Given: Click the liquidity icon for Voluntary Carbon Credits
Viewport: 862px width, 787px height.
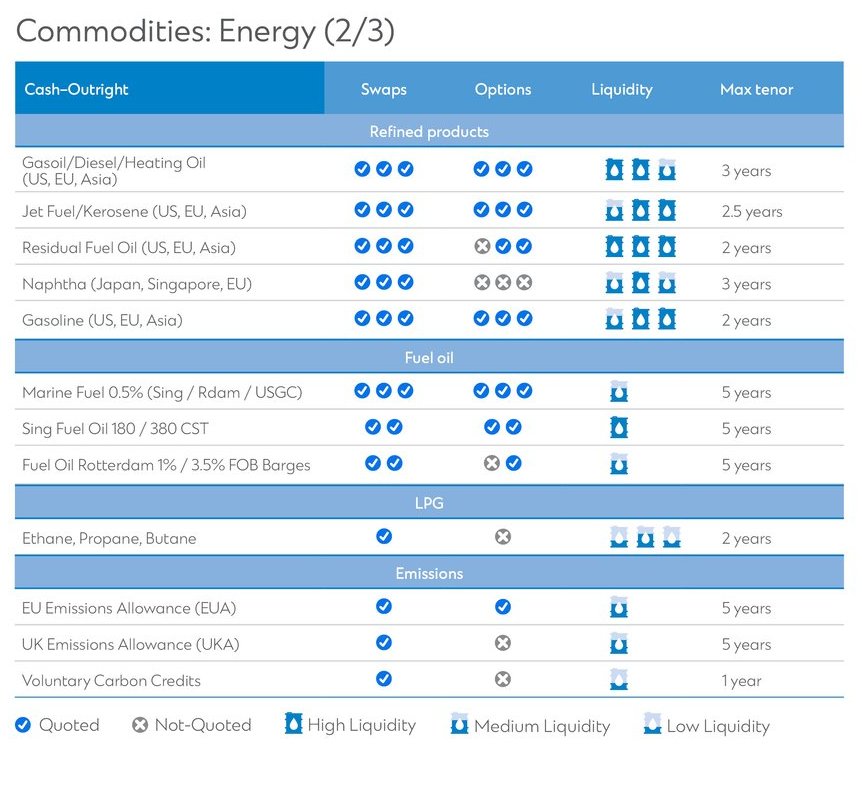Looking at the screenshot, I should coord(619,680).
